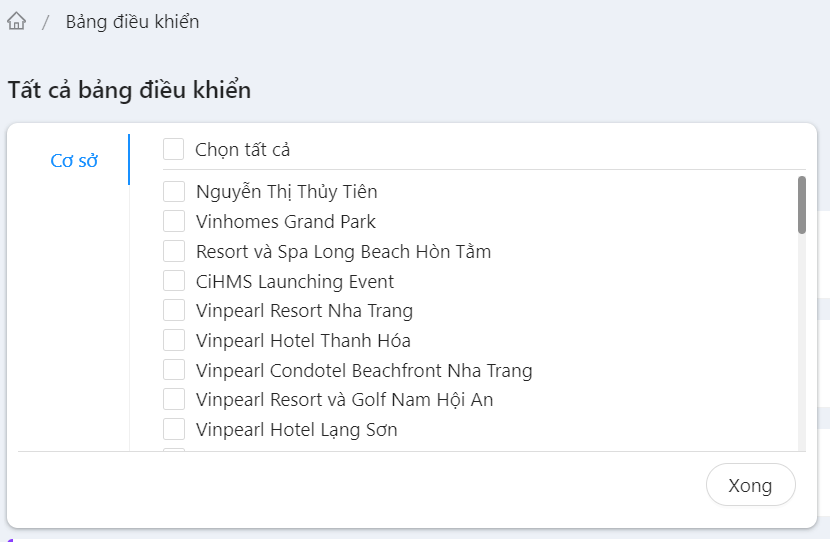830x542 pixels.
Task: Open the Bảng điều khiển breadcrumb link
Action: point(132,21)
